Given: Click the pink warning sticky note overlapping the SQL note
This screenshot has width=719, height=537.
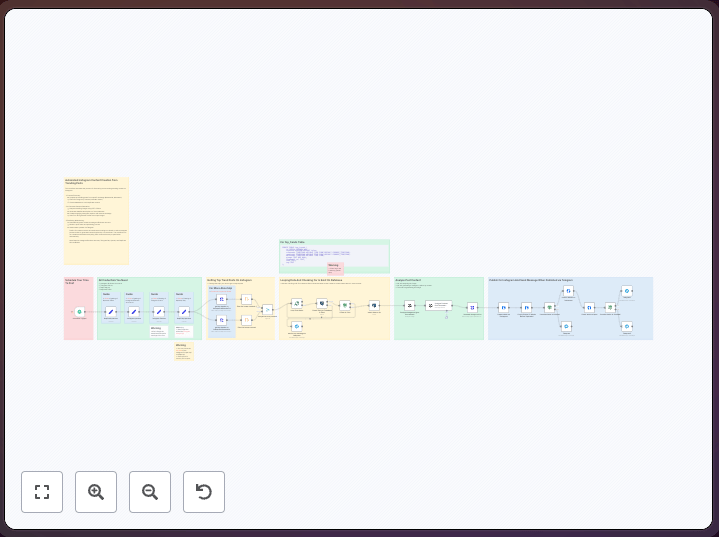Looking at the screenshot, I should click(x=335, y=269).
